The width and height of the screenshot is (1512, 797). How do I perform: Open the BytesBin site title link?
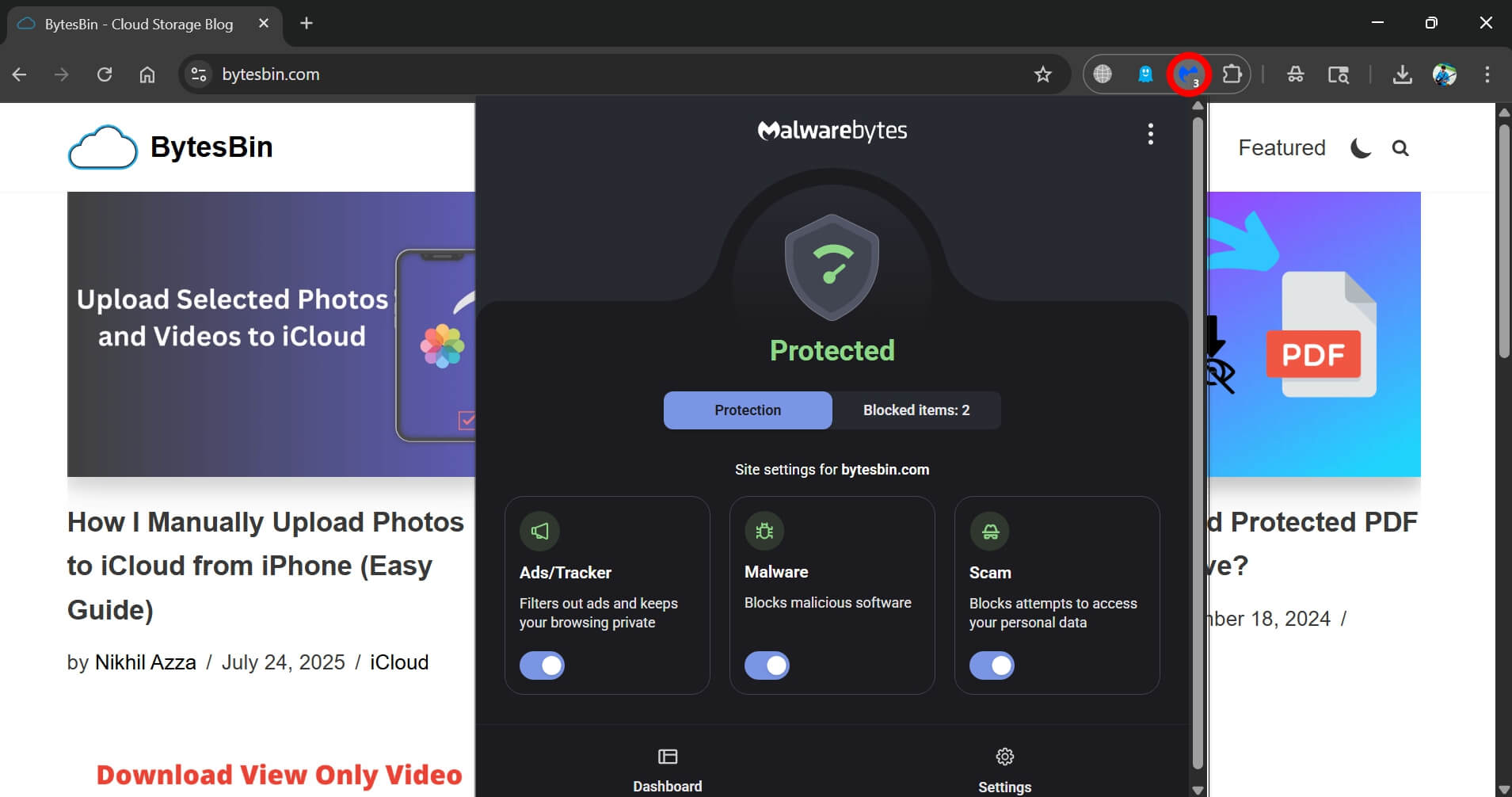[x=211, y=147]
